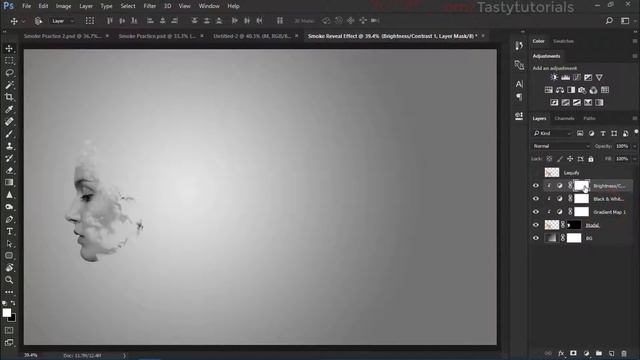Open the Select menu
This screenshot has height=360, width=640.
click(x=128, y=6)
